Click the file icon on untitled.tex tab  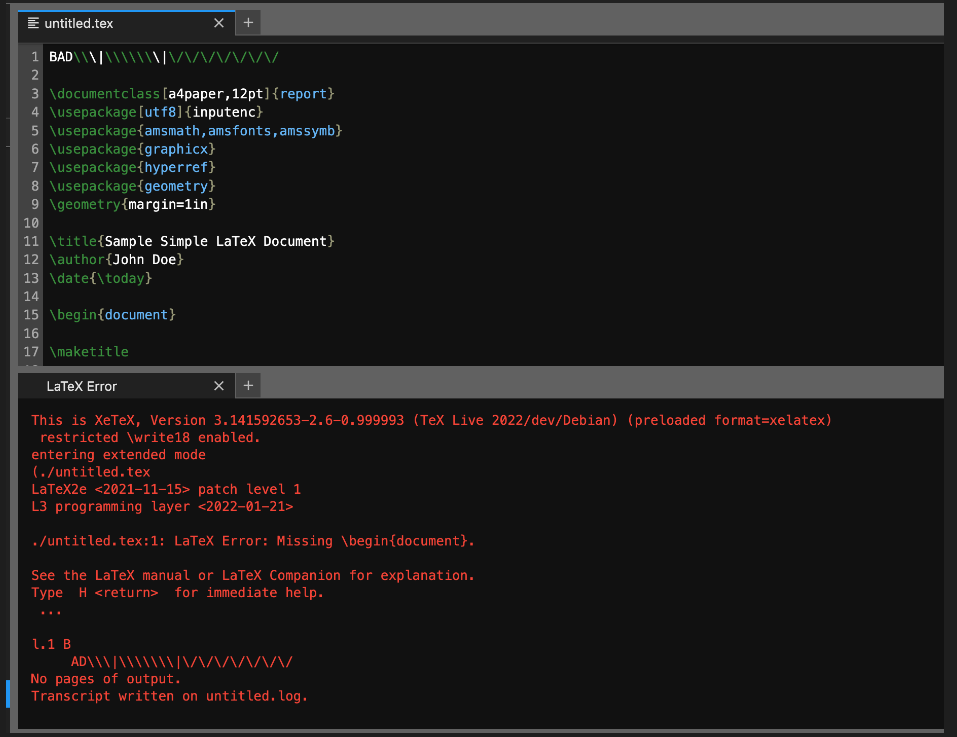coord(34,23)
